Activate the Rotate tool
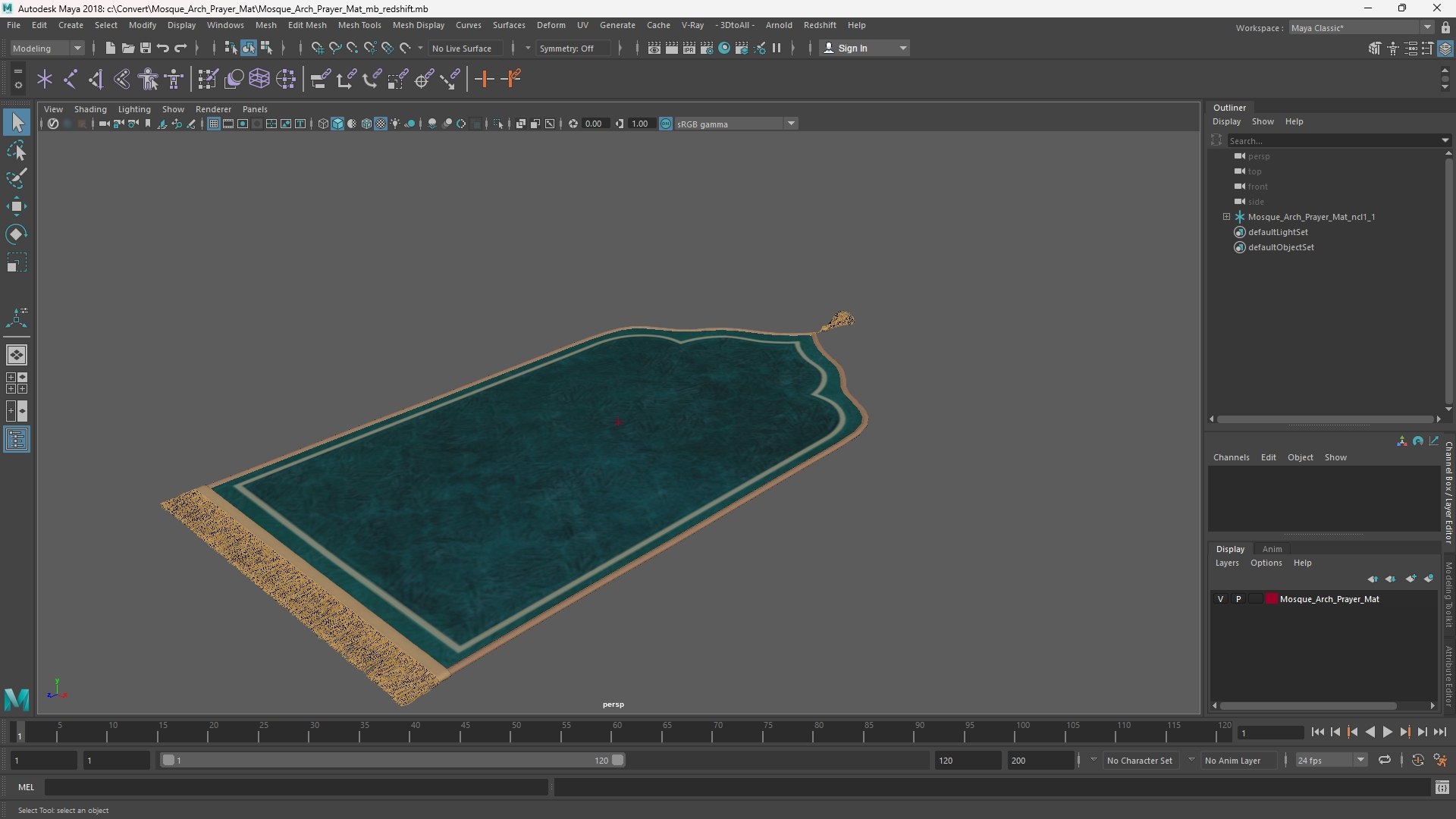The height and width of the screenshot is (819, 1456). pos(16,234)
